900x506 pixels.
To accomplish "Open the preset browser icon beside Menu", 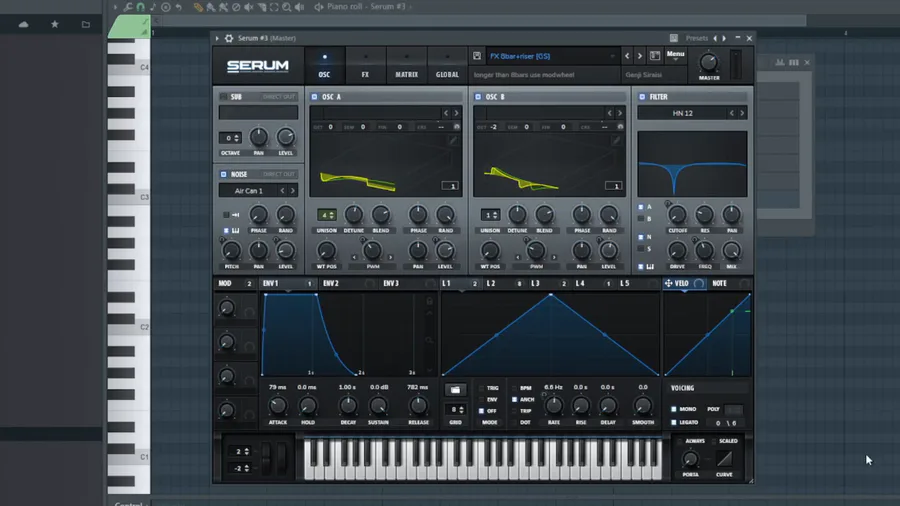I will (x=655, y=56).
